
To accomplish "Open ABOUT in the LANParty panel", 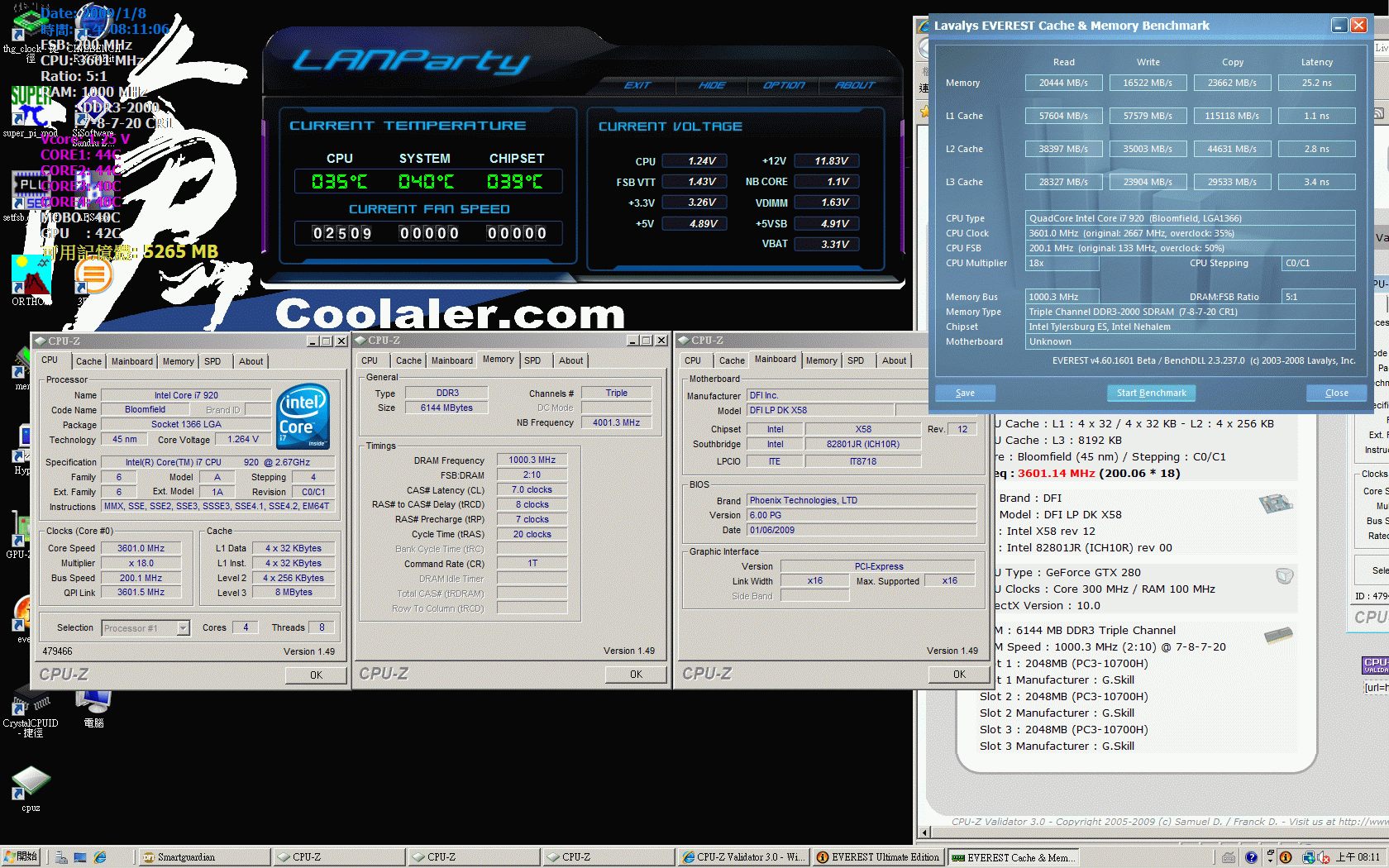I will [x=855, y=85].
